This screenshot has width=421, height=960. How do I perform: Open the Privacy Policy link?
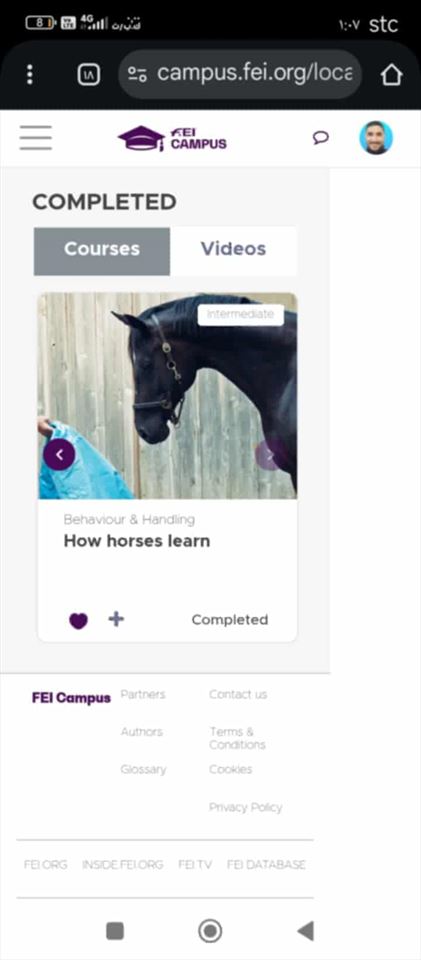tap(245, 807)
